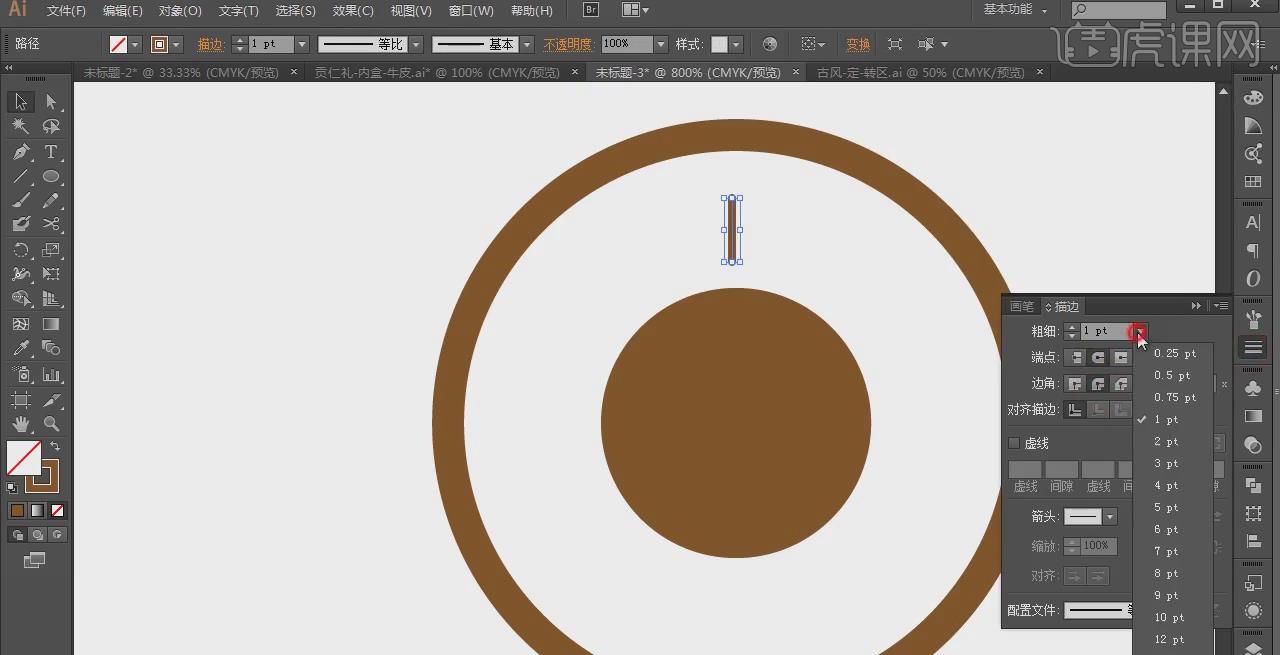
Task: Open the Pathfinder icon in dock
Action: tap(1253, 485)
